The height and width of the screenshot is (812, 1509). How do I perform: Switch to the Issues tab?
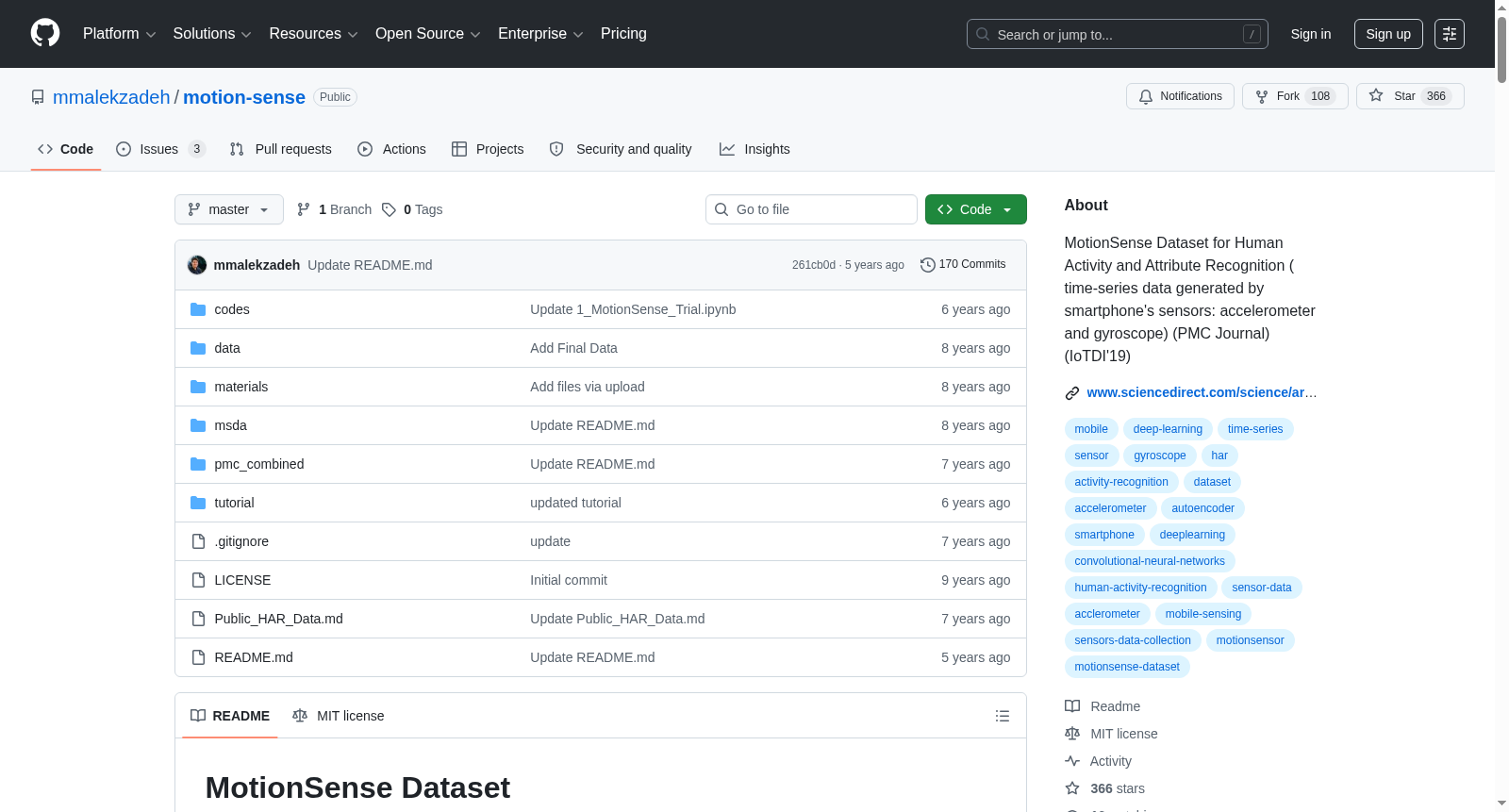pos(160,149)
